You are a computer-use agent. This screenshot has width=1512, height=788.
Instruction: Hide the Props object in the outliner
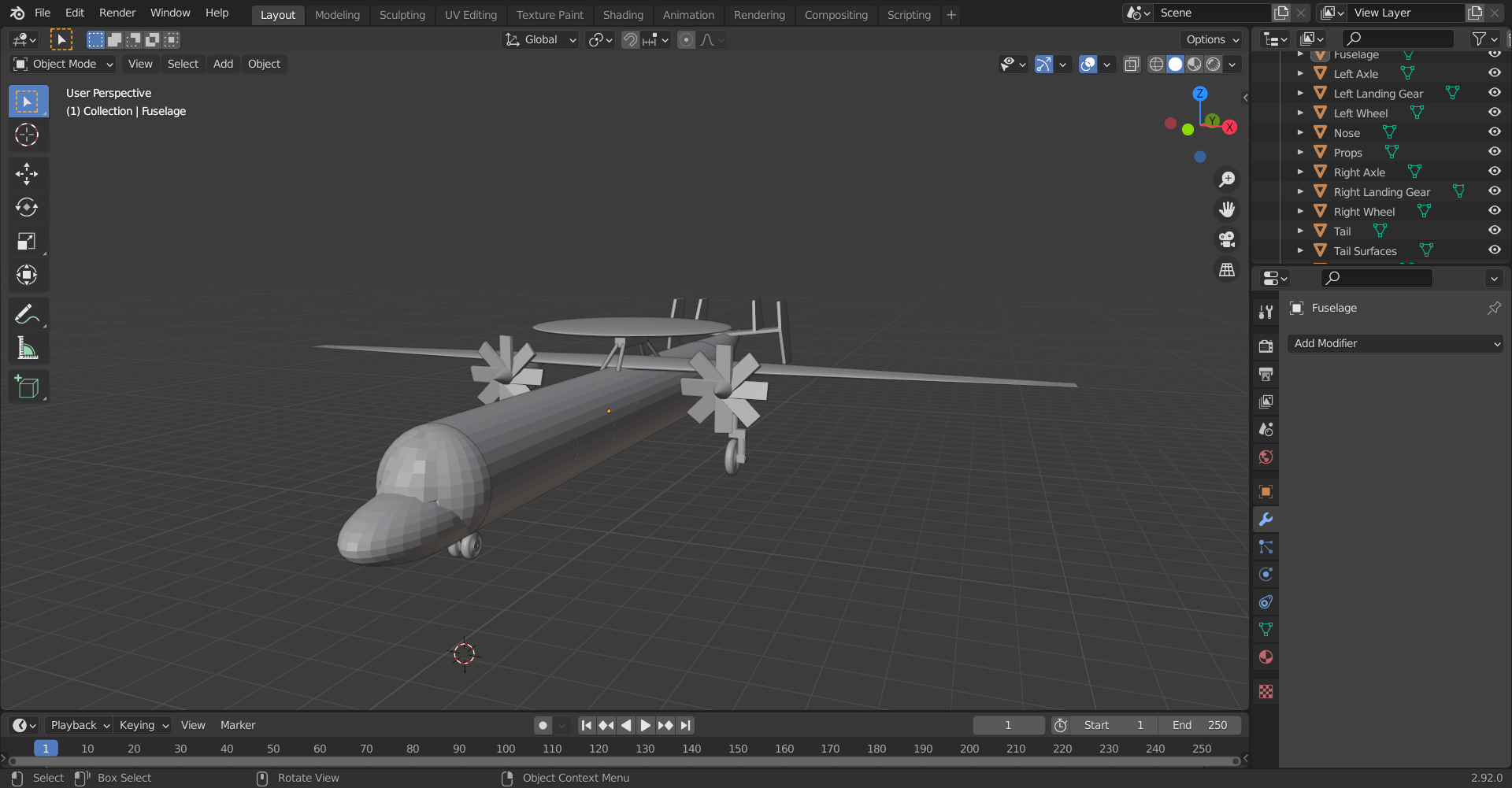pyautogui.click(x=1494, y=151)
